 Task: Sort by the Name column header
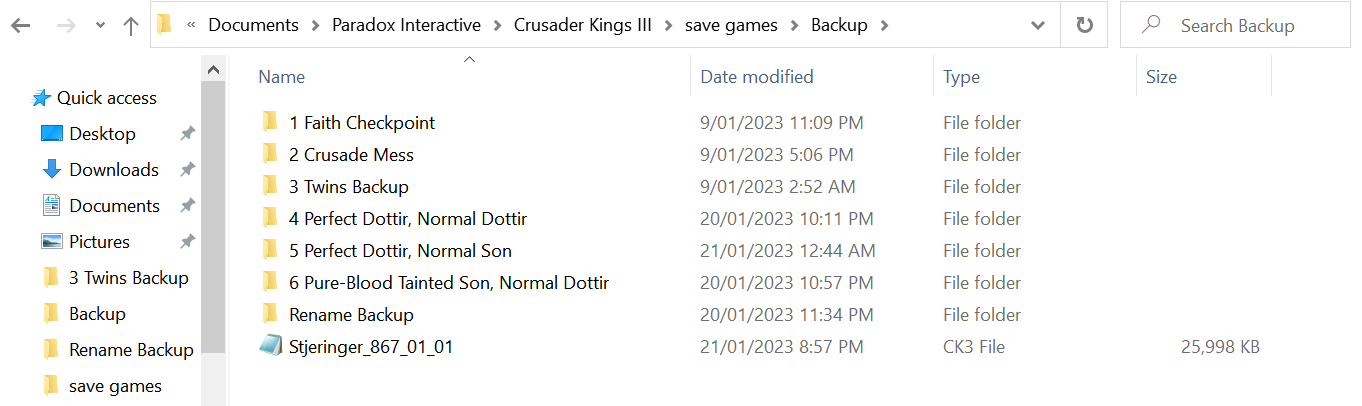(x=282, y=77)
